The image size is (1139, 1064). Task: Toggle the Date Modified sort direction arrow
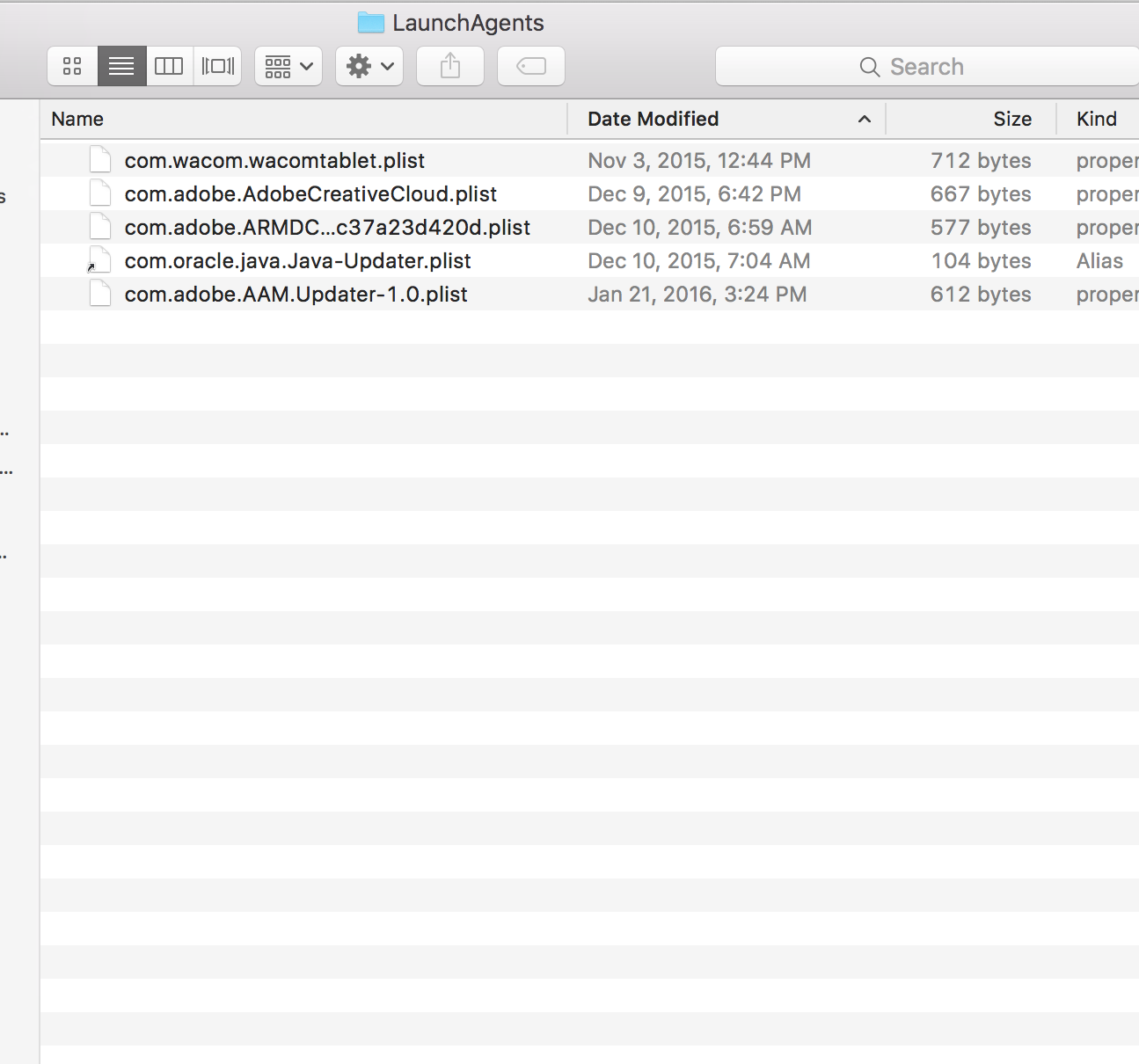865,119
